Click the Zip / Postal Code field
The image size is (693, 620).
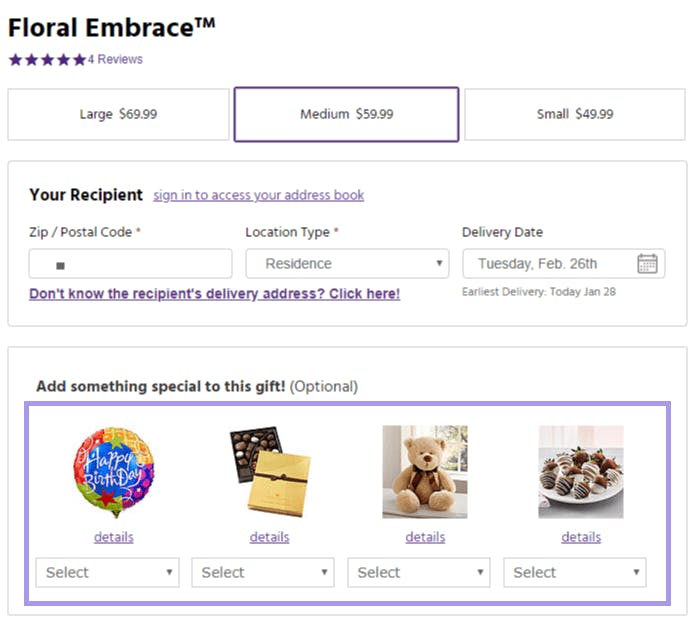pos(130,263)
